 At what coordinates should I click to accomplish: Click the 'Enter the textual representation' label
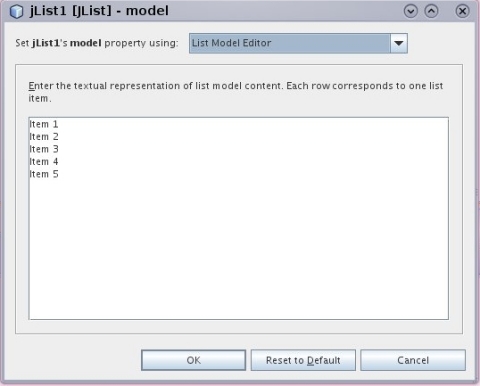click(x=235, y=92)
